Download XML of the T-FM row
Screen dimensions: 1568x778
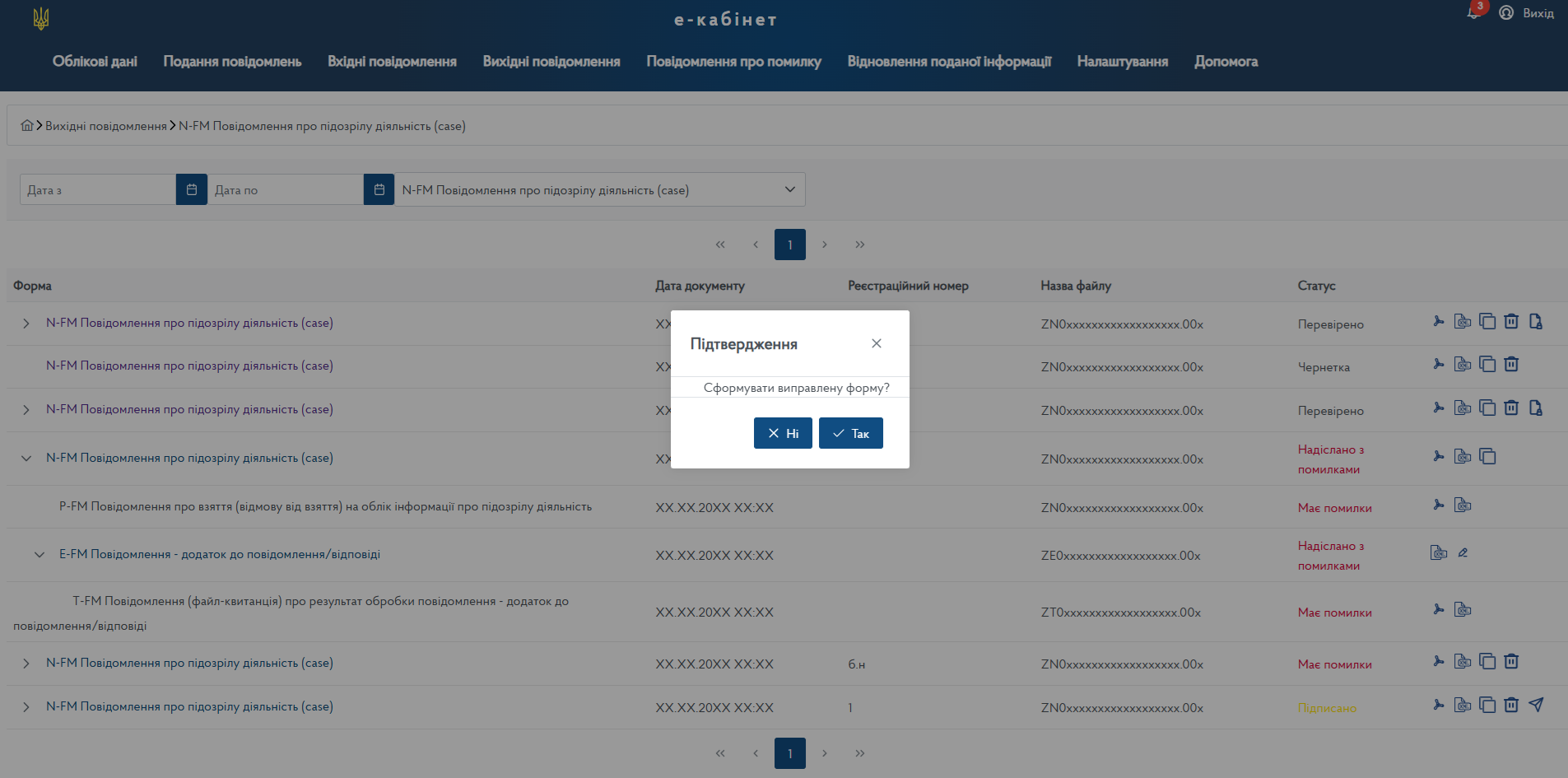coord(1463,609)
